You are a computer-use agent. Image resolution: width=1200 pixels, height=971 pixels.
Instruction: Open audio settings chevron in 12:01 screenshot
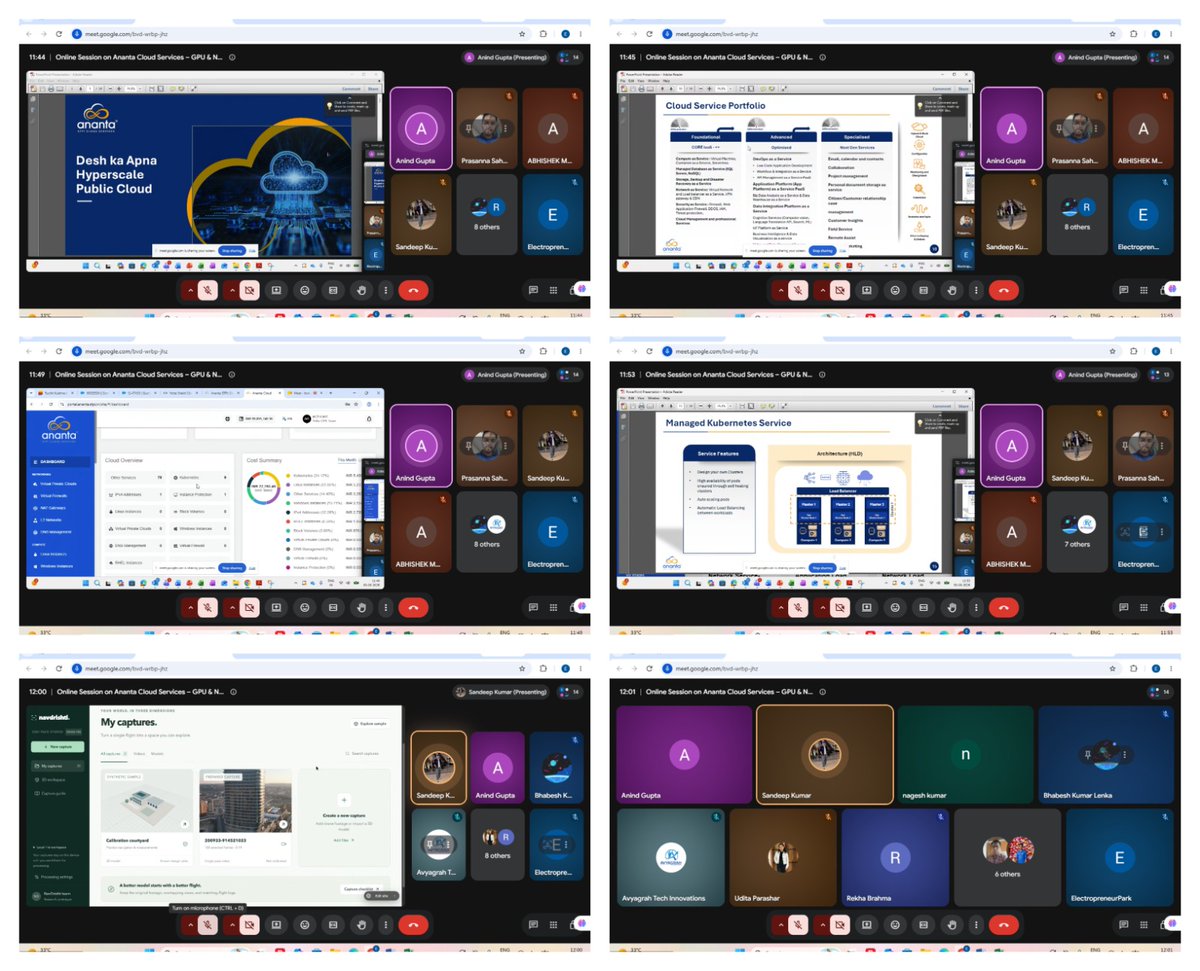(x=779, y=926)
